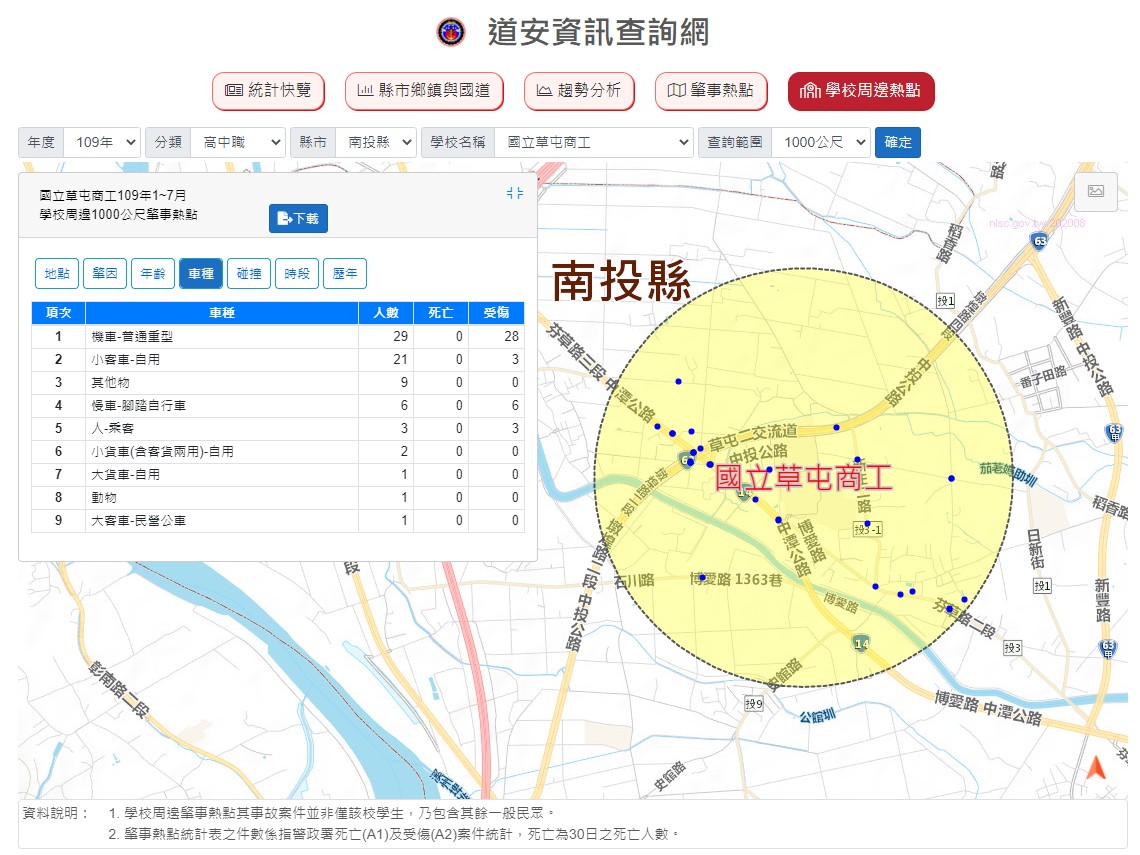Switch to the 肇因 tab
This screenshot has height=855, width=1140.
(105, 273)
